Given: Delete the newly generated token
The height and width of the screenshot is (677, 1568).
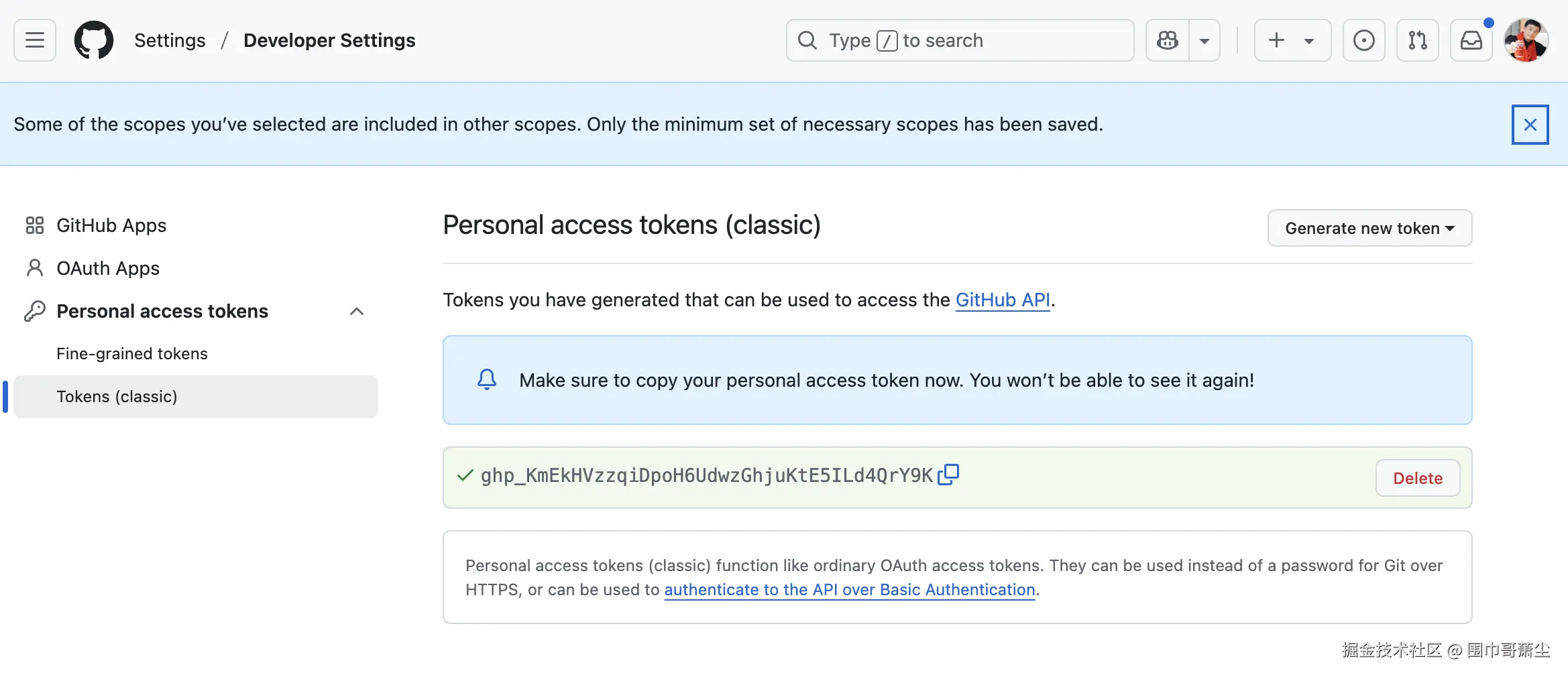Looking at the screenshot, I should click(x=1417, y=478).
